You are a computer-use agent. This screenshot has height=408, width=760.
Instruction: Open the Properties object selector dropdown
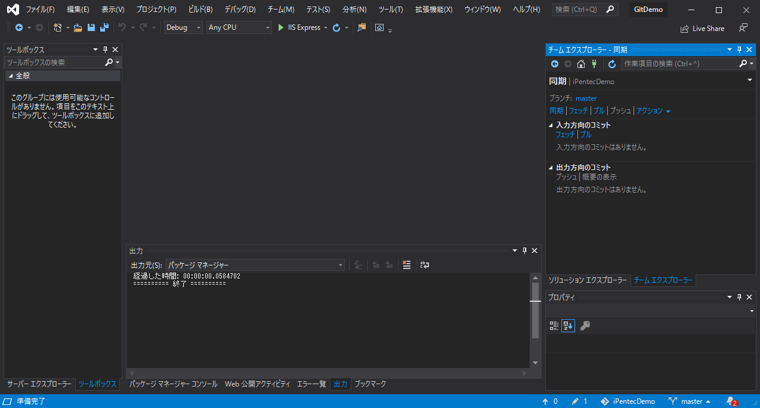752,311
